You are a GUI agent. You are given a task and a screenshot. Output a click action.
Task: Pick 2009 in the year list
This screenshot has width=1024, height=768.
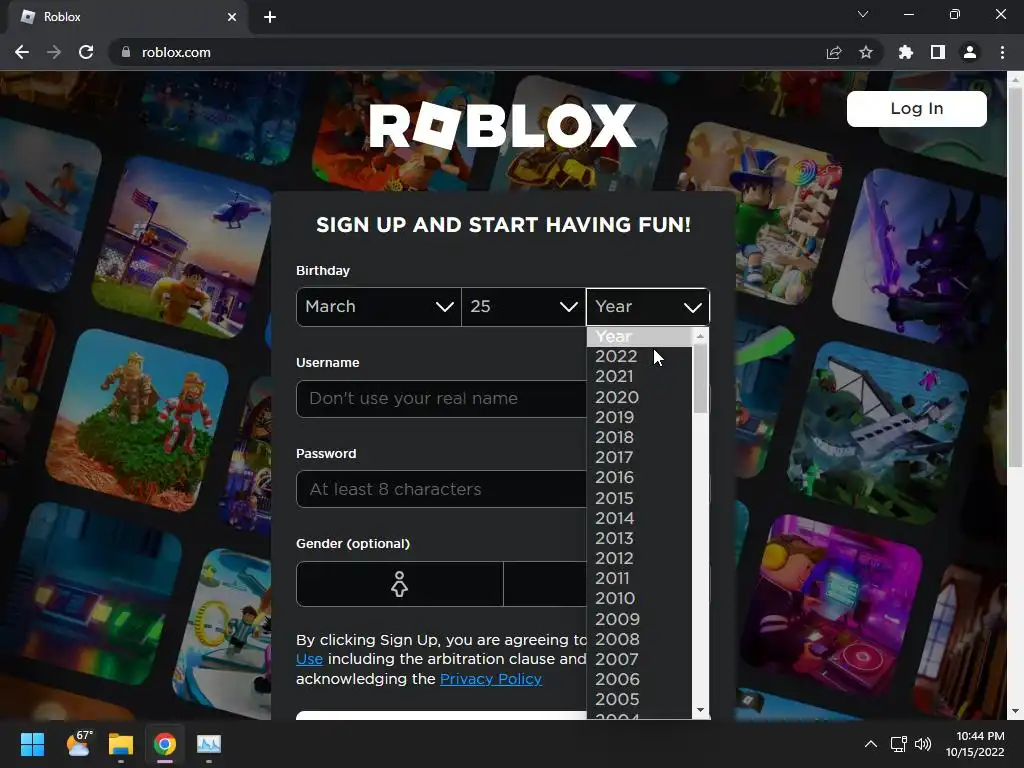tap(639, 619)
